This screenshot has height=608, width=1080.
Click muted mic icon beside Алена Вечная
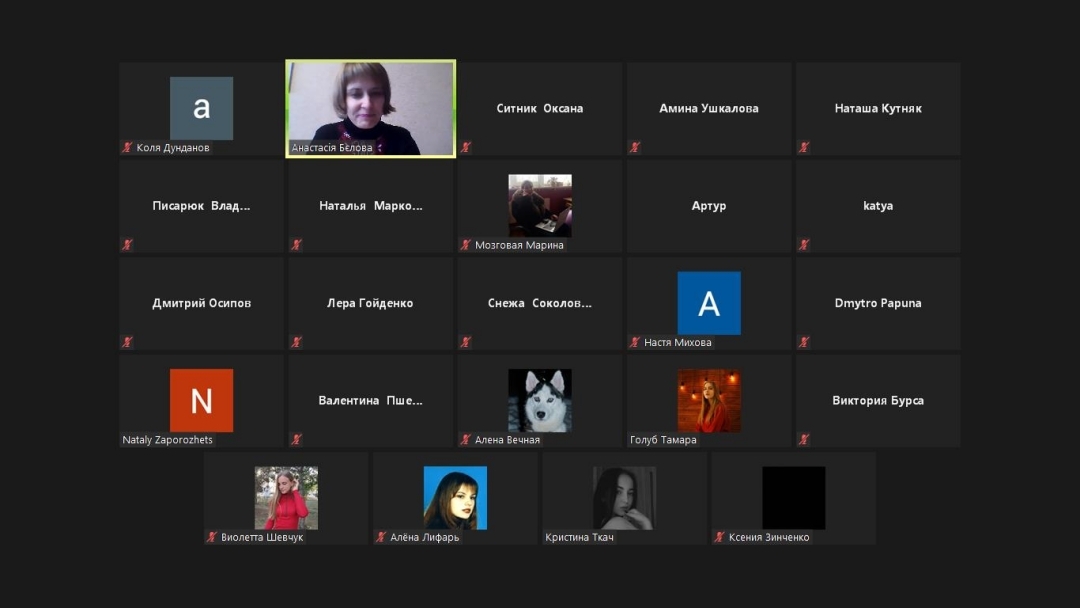tap(466, 439)
